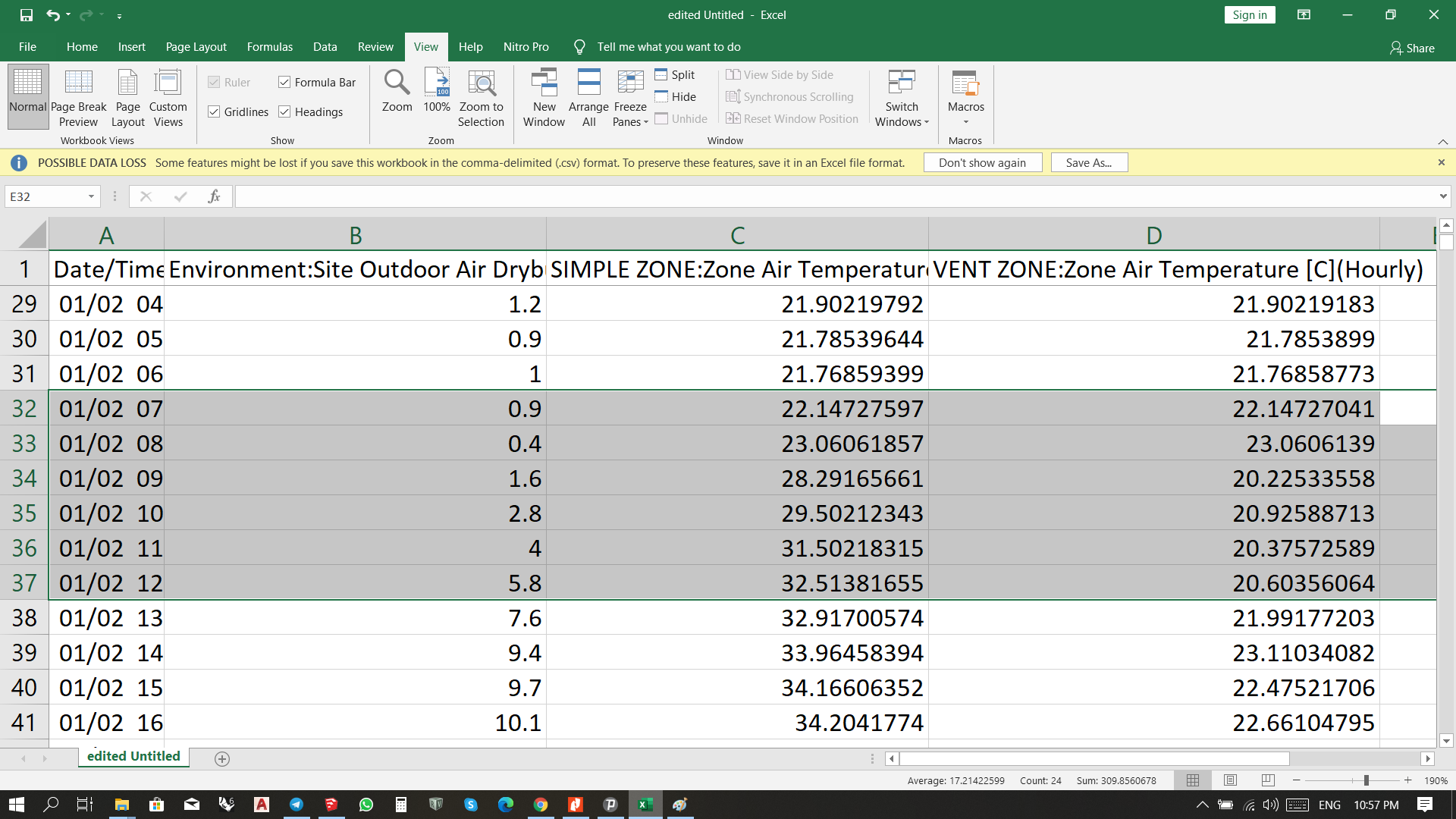Toggle the Gridlines checkbox
Image resolution: width=1456 pixels, height=819 pixels.
pos(214,111)
